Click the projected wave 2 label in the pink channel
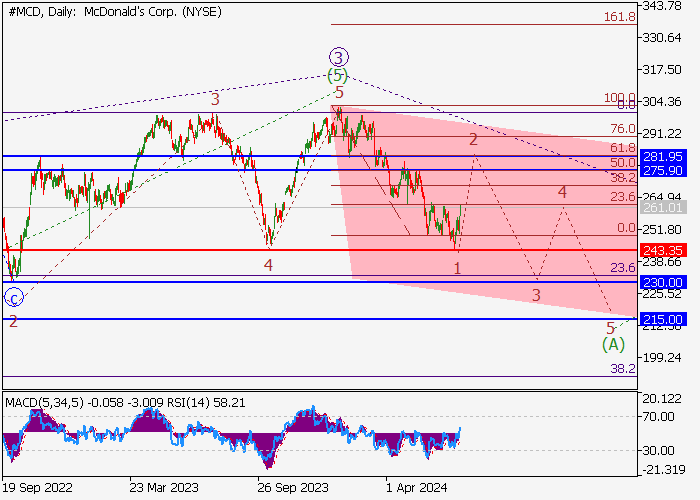 click(473, 140)
